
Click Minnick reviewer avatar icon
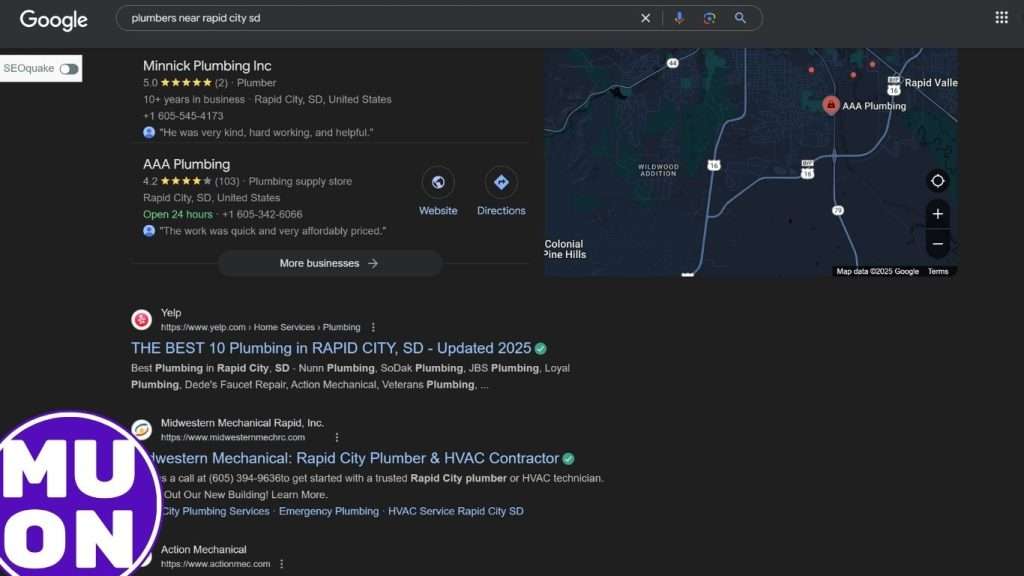(149, 133)
